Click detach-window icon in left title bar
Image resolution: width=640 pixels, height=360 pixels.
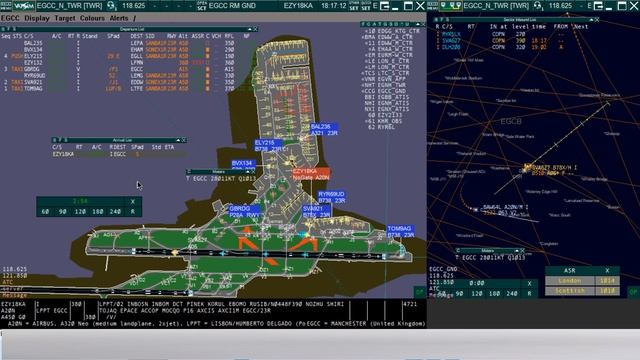click(x=384, y=6)
